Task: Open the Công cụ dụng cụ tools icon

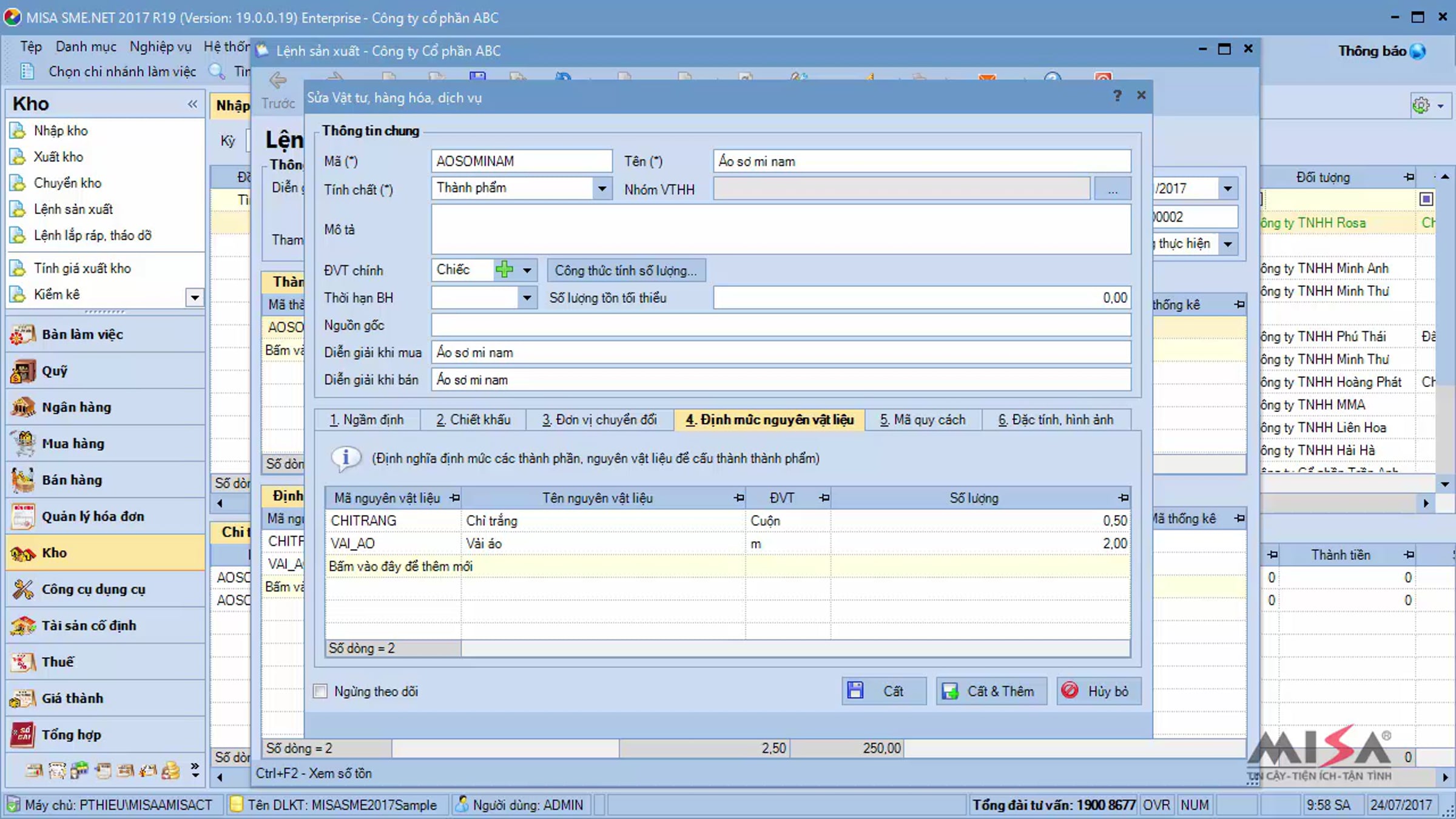Action: point(23,589)
